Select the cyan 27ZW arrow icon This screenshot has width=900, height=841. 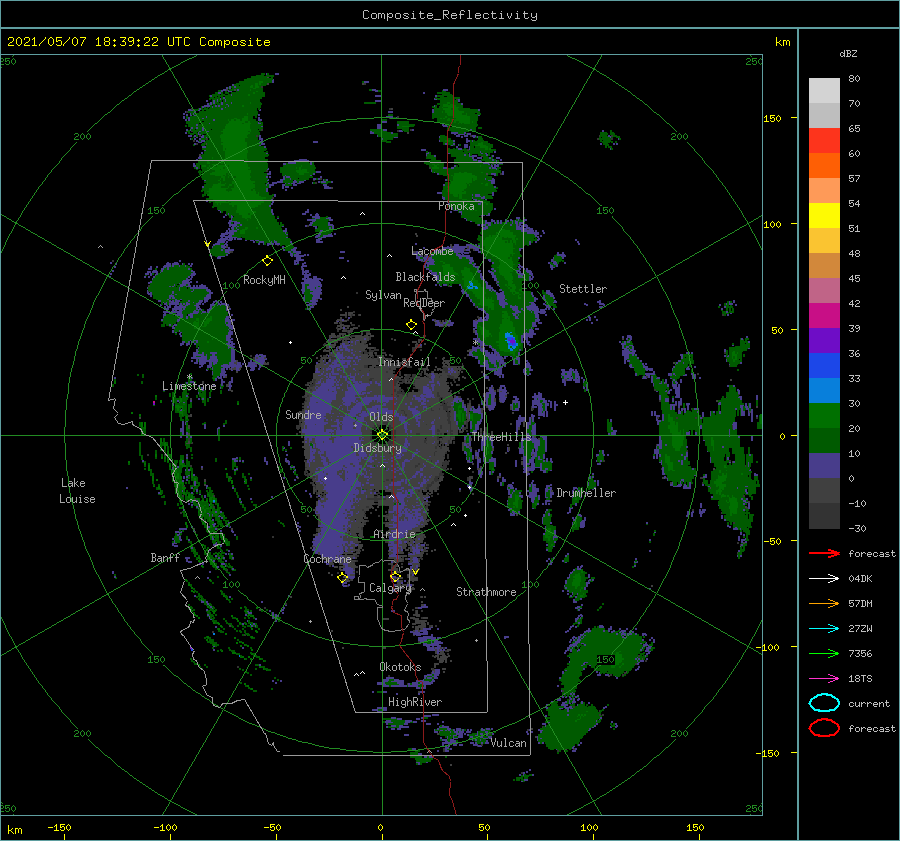click(824, 629)
